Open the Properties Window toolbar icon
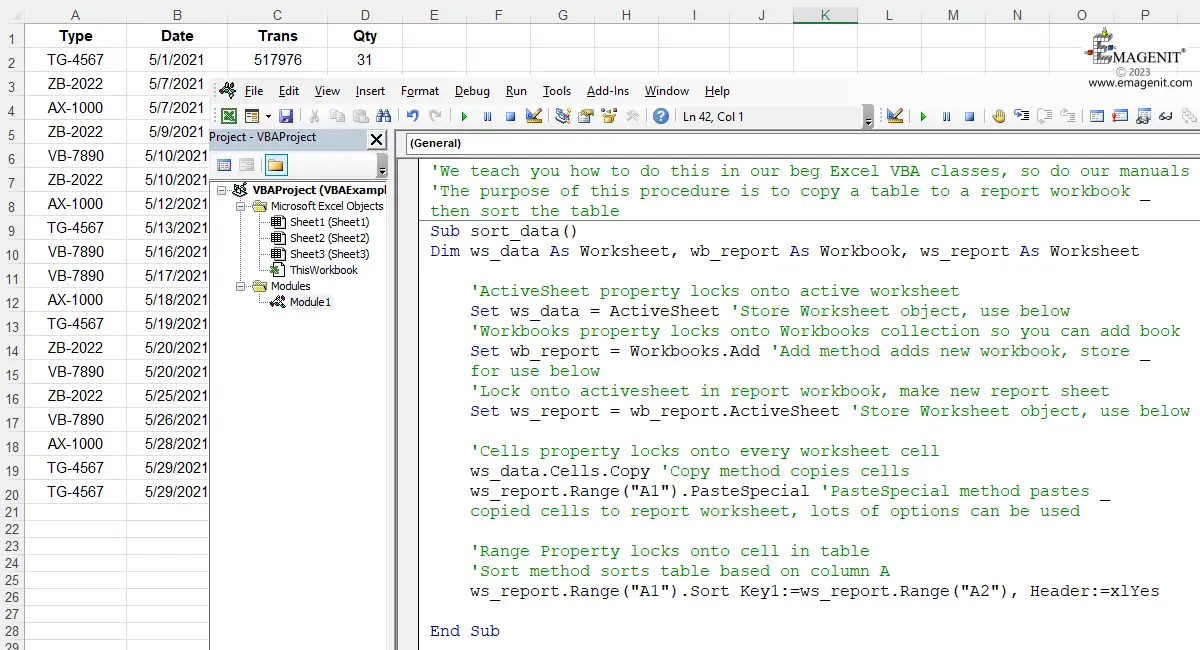The image size is (1200, 650). 586,116
